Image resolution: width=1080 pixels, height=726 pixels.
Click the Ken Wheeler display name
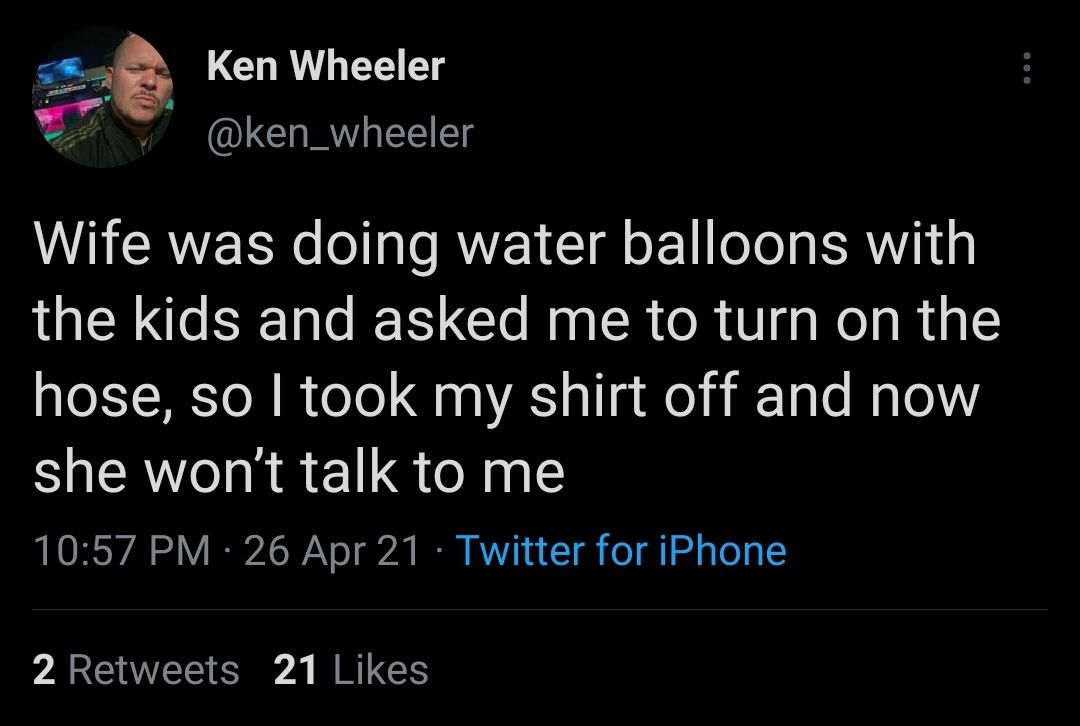325,67
